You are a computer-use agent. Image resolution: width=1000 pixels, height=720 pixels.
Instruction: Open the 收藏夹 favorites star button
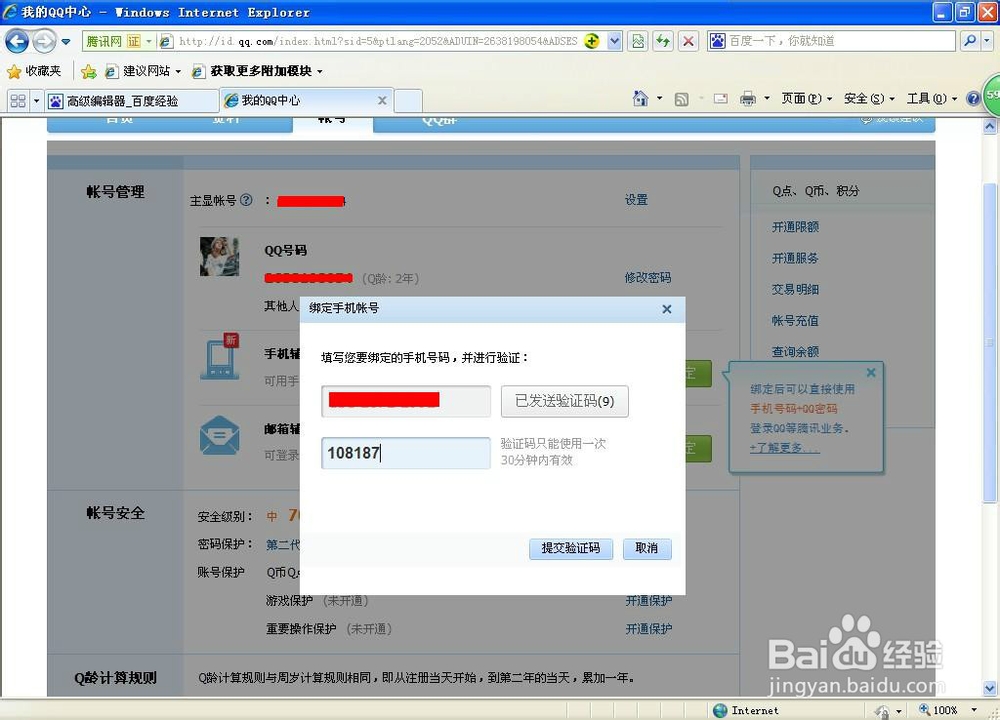click(x=34, y=71)
